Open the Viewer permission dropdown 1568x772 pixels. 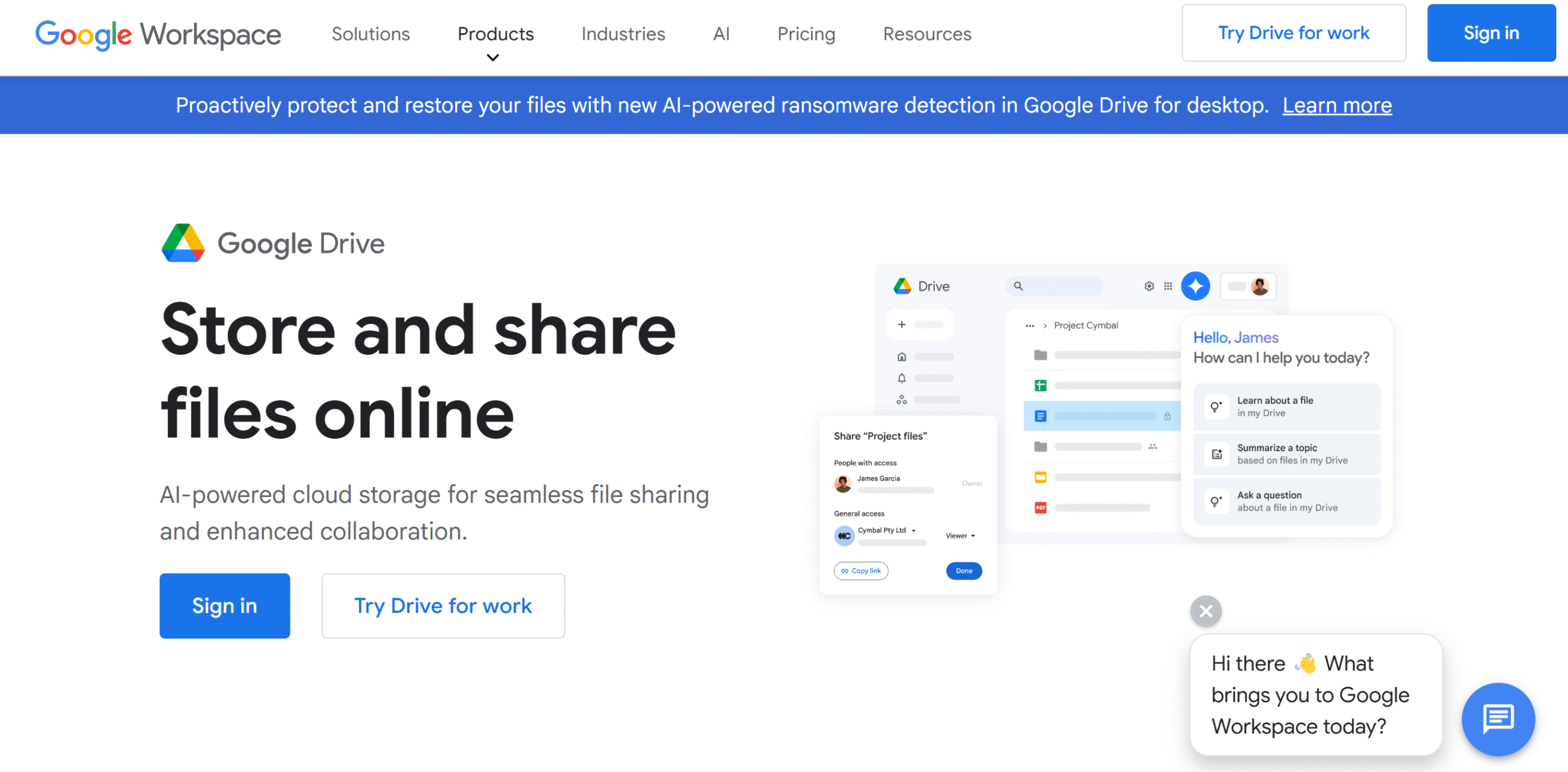(960, 535)
